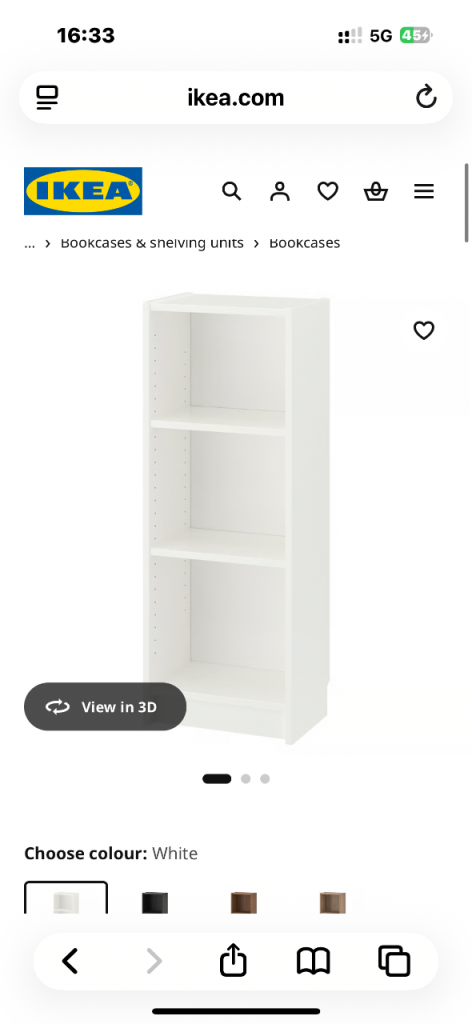The height and width of the screenshot is (1024, 472).
Task: Tap the ikea.com address bar
Action: click(236, 97)
